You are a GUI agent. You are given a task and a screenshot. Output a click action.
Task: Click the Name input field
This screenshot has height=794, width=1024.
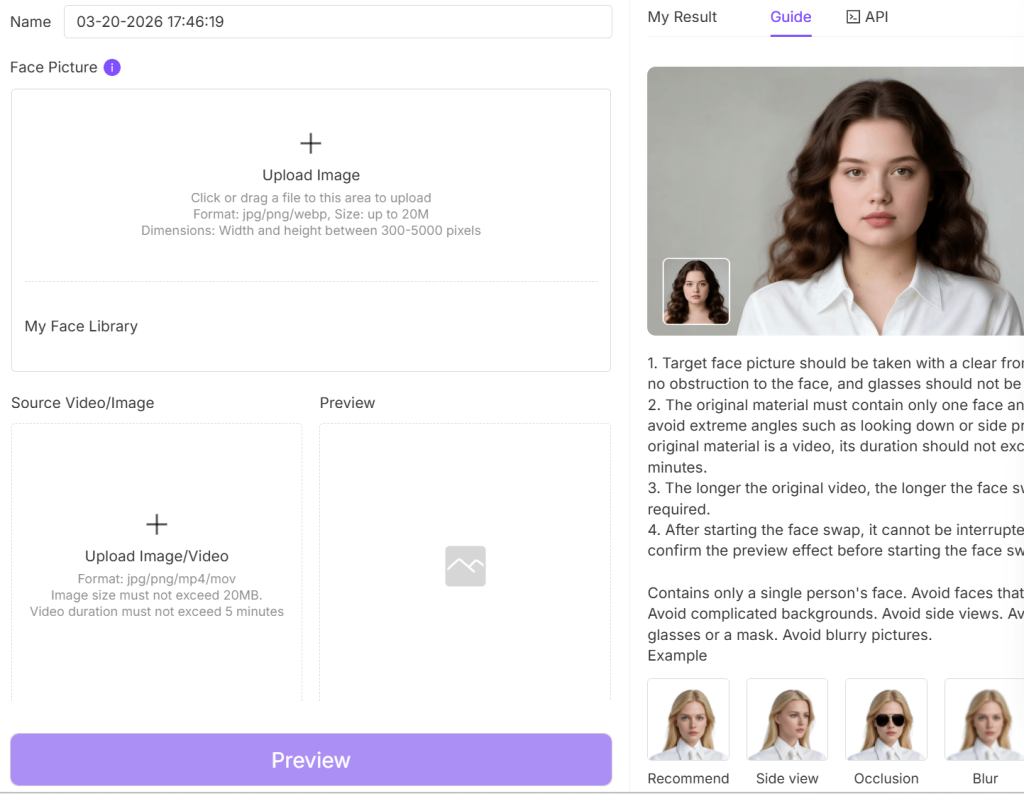pos(338,22)
